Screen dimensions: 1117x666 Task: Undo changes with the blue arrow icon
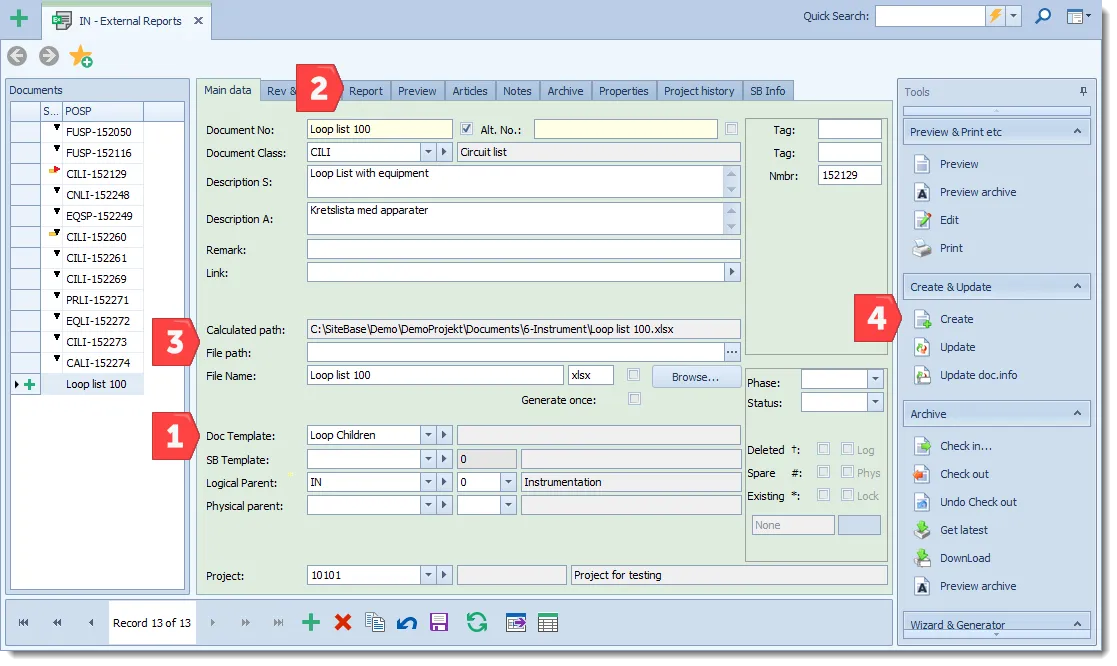coord(407,623)
